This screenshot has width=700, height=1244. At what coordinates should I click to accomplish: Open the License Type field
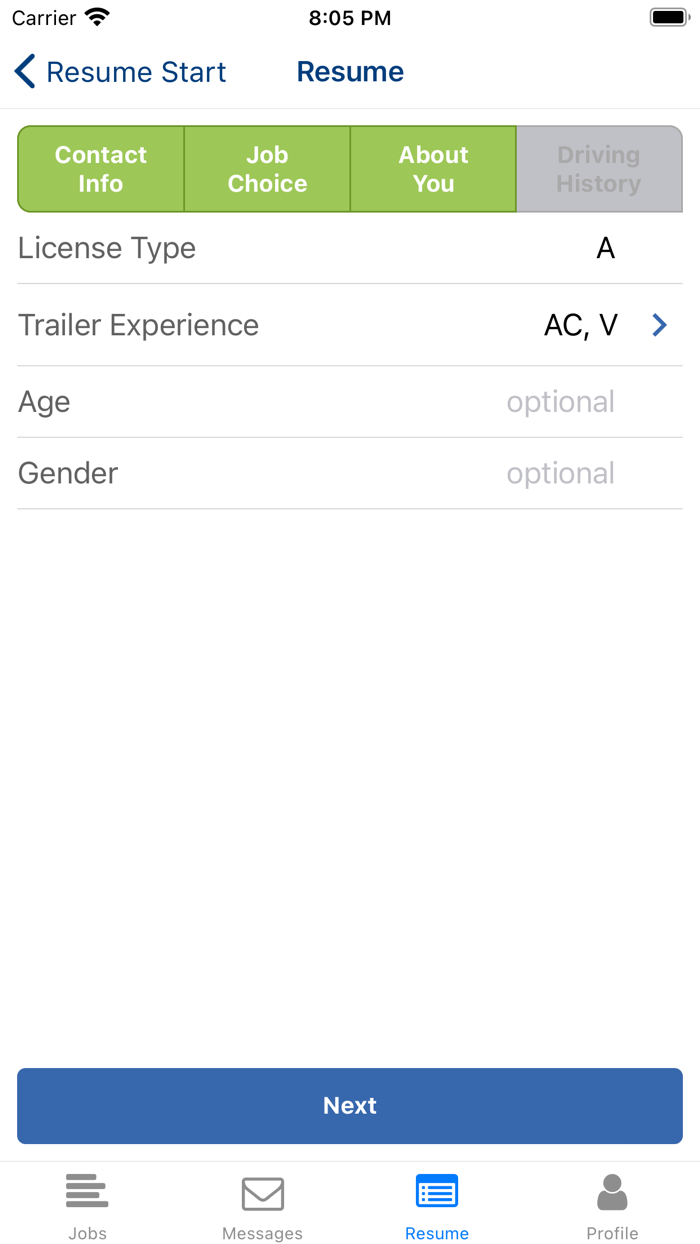click(x=350, y=248)
